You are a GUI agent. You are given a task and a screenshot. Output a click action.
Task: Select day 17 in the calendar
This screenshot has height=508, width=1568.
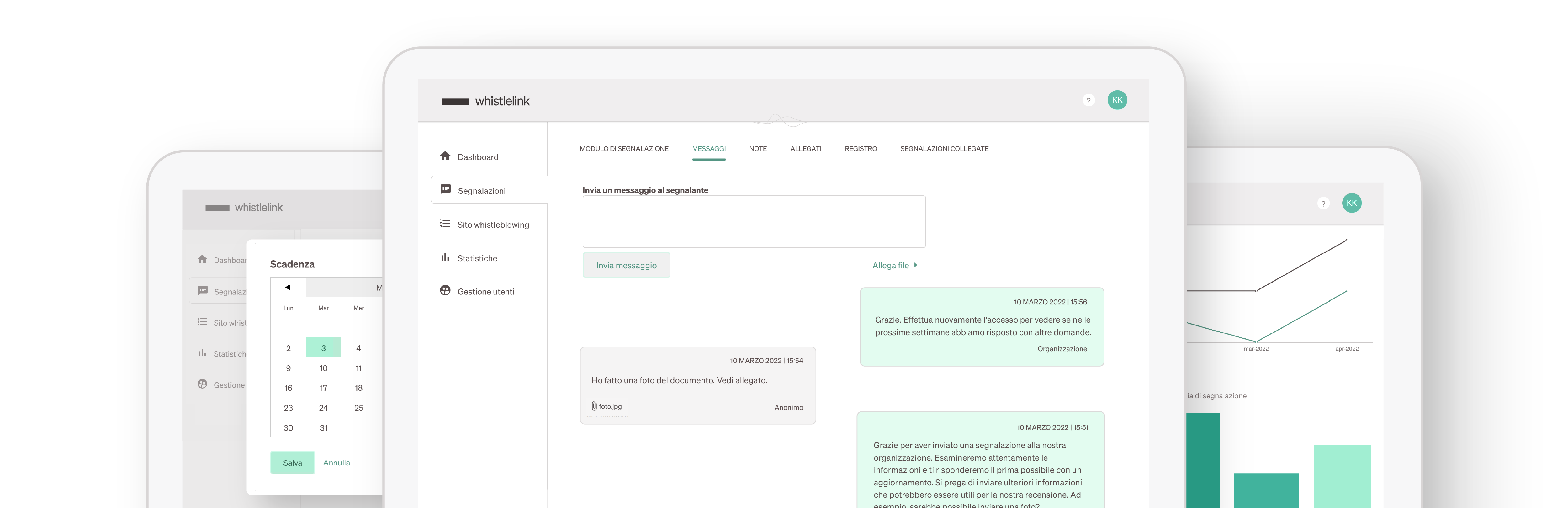pyautogui.click(x=323, y=388)
